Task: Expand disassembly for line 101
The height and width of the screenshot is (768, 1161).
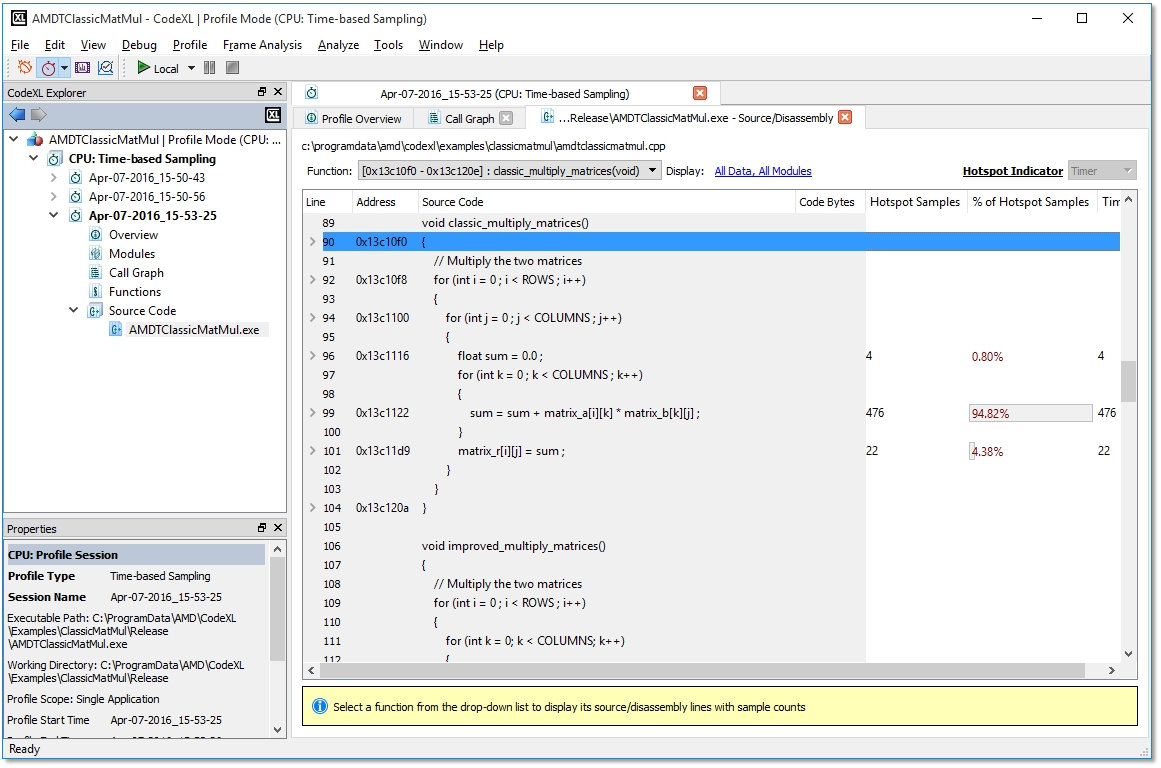Action: pyautogui.click(x=312, y=450)
